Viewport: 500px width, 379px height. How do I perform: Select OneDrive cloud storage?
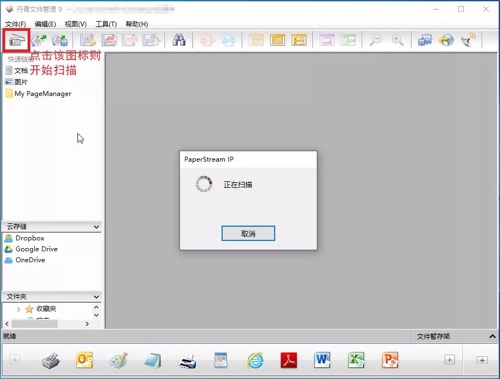[x=25, y=260]
